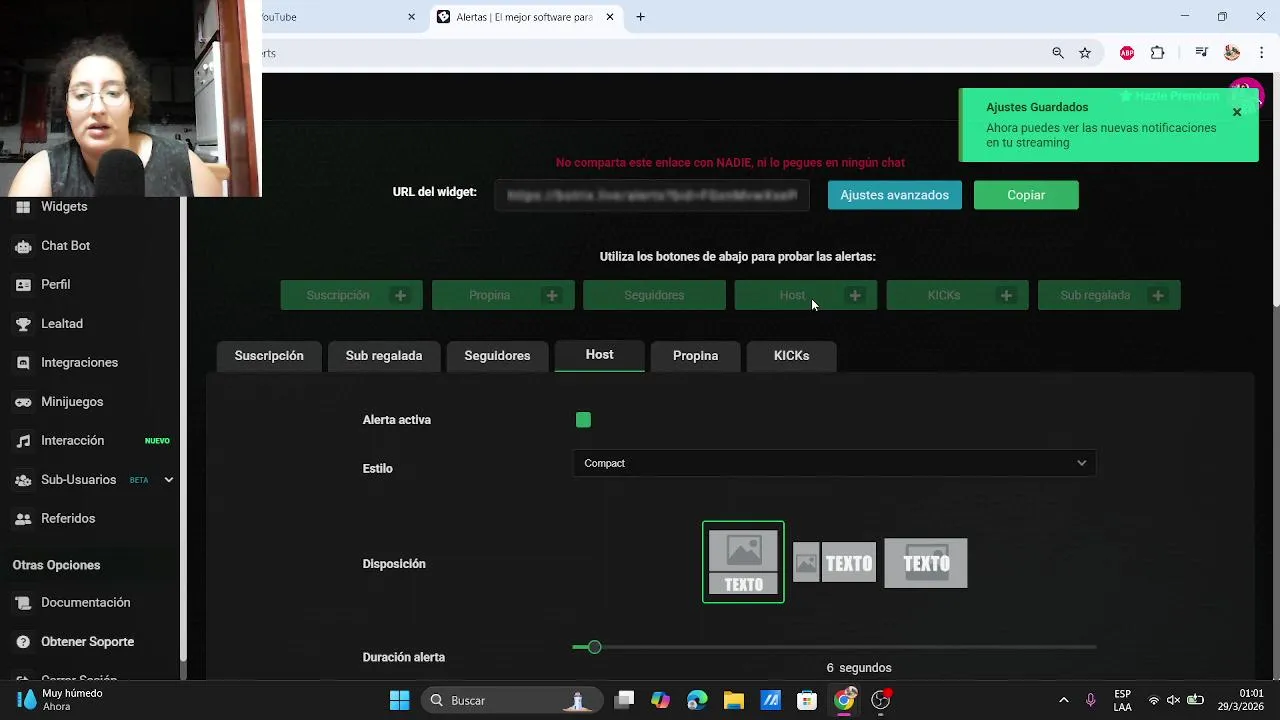Click the taskbar Buscar search box
Screen dimensions: 1280x720
[x=512, y=700]
